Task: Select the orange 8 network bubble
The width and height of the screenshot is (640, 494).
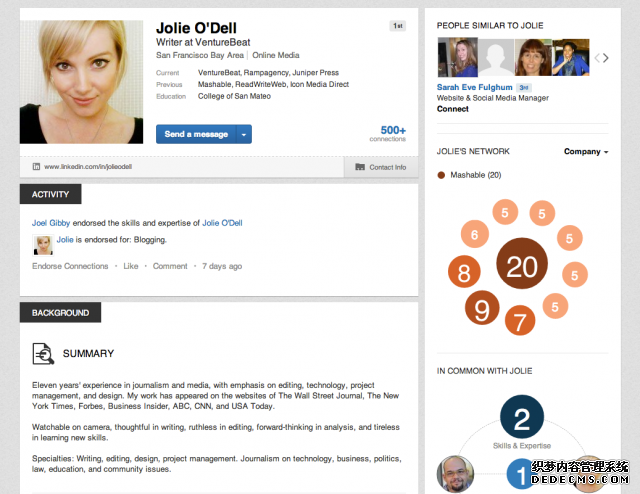Action: click(x=464, y=271)
